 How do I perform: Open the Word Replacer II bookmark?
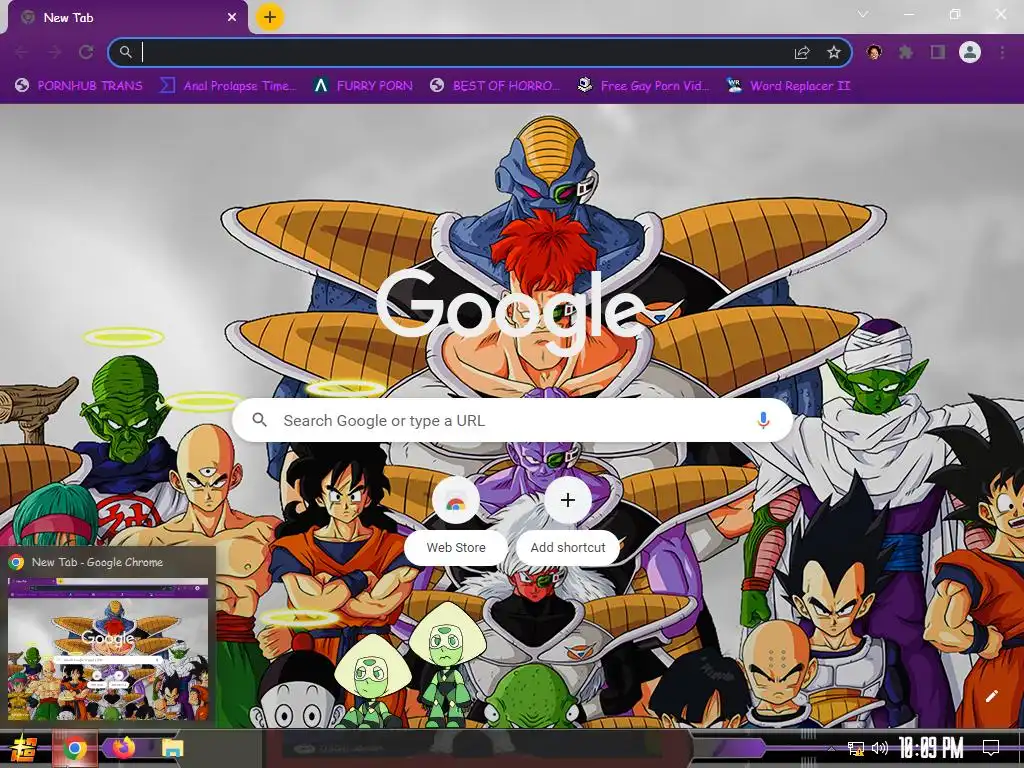[788, 86]
